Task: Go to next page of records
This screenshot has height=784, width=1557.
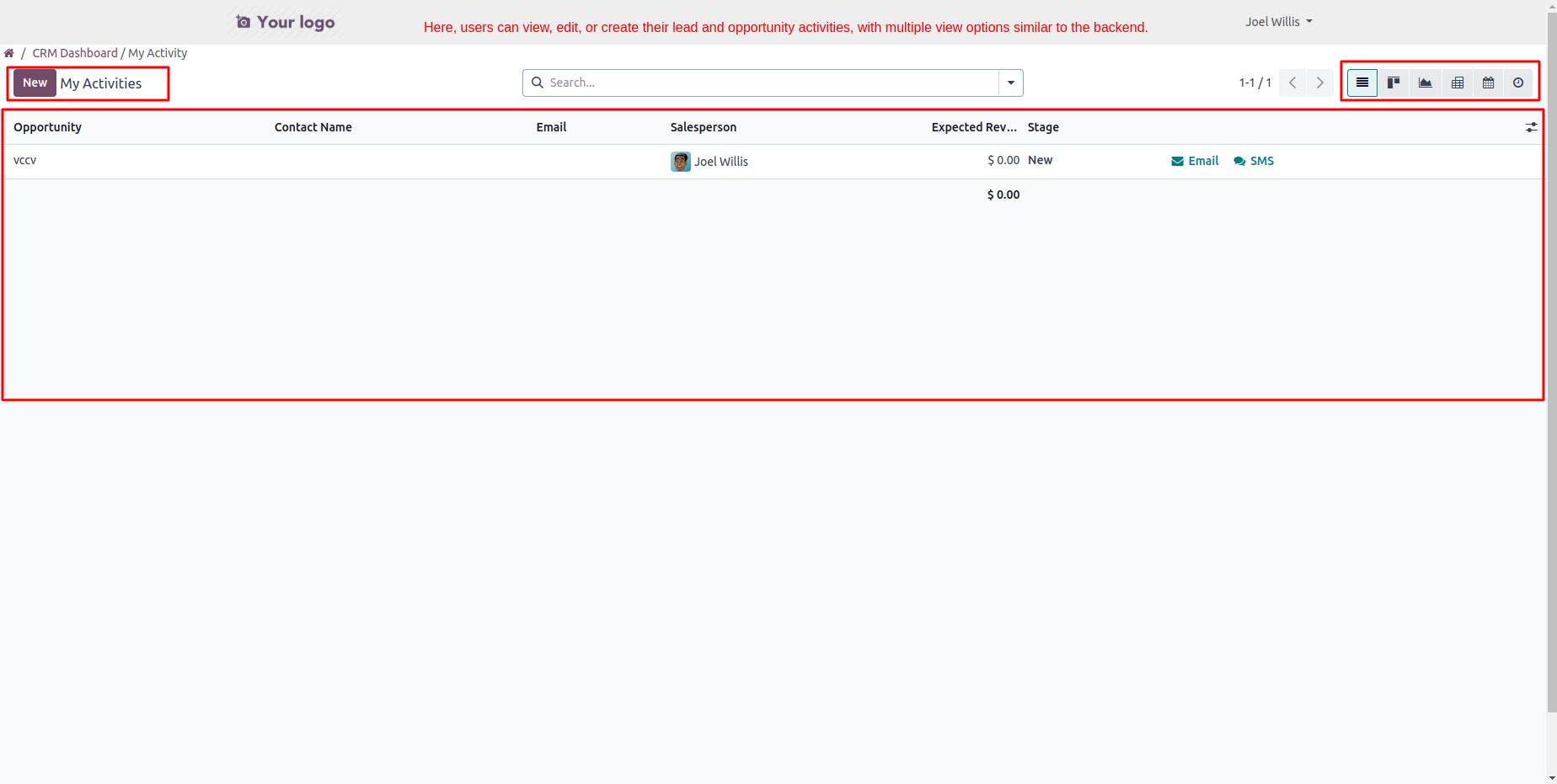Action: pos(1319,83)
